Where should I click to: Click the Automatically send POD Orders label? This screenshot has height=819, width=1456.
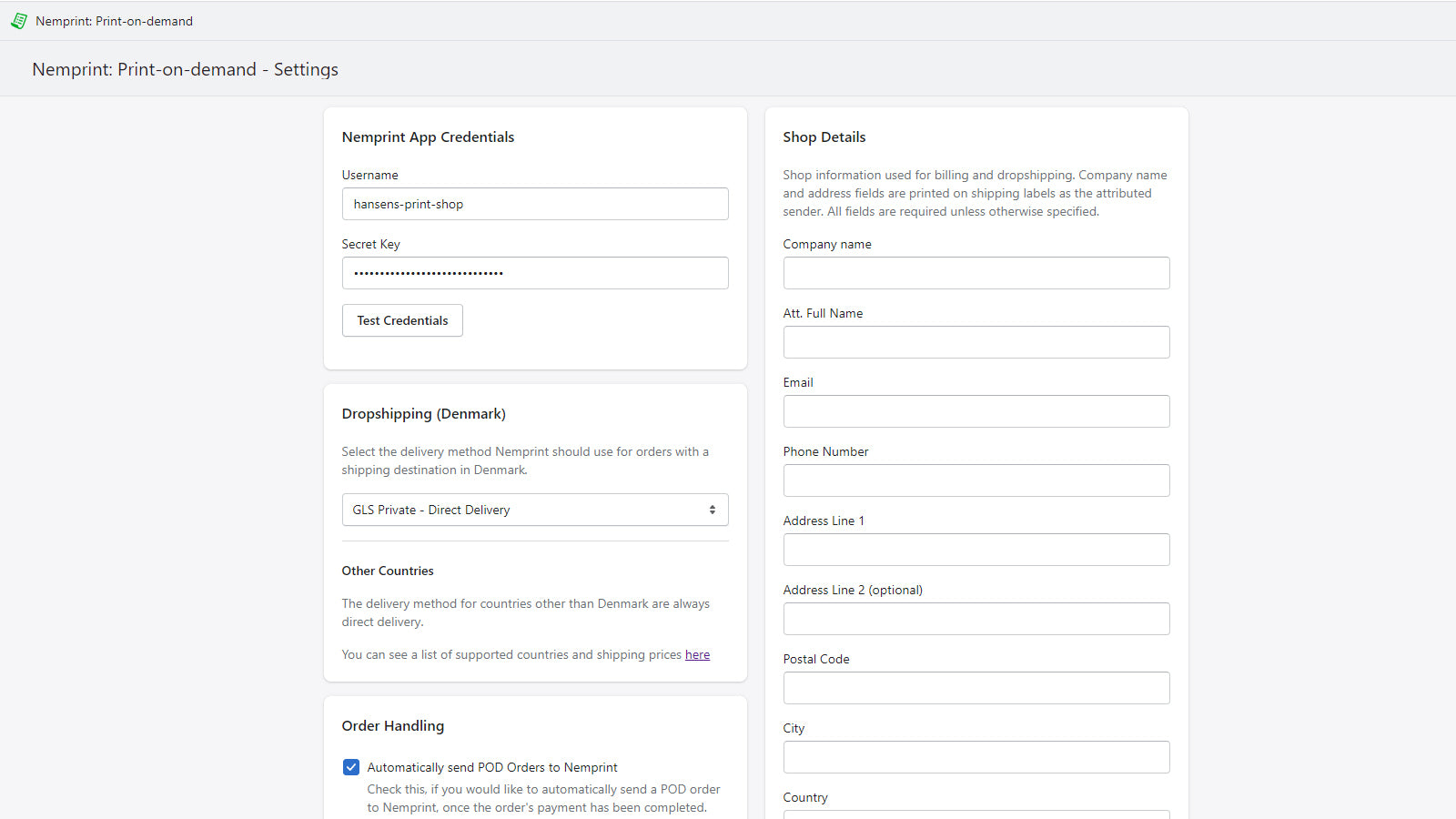pyautogui.click(x=492, y=767)
